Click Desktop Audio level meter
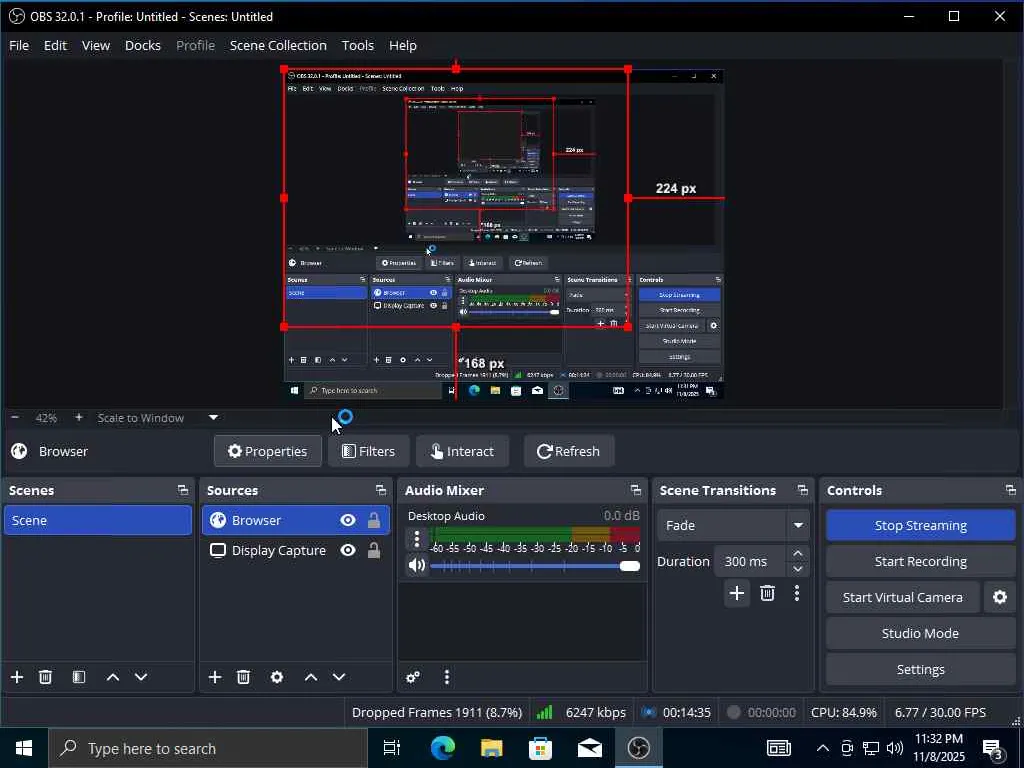 click(536, 535)
